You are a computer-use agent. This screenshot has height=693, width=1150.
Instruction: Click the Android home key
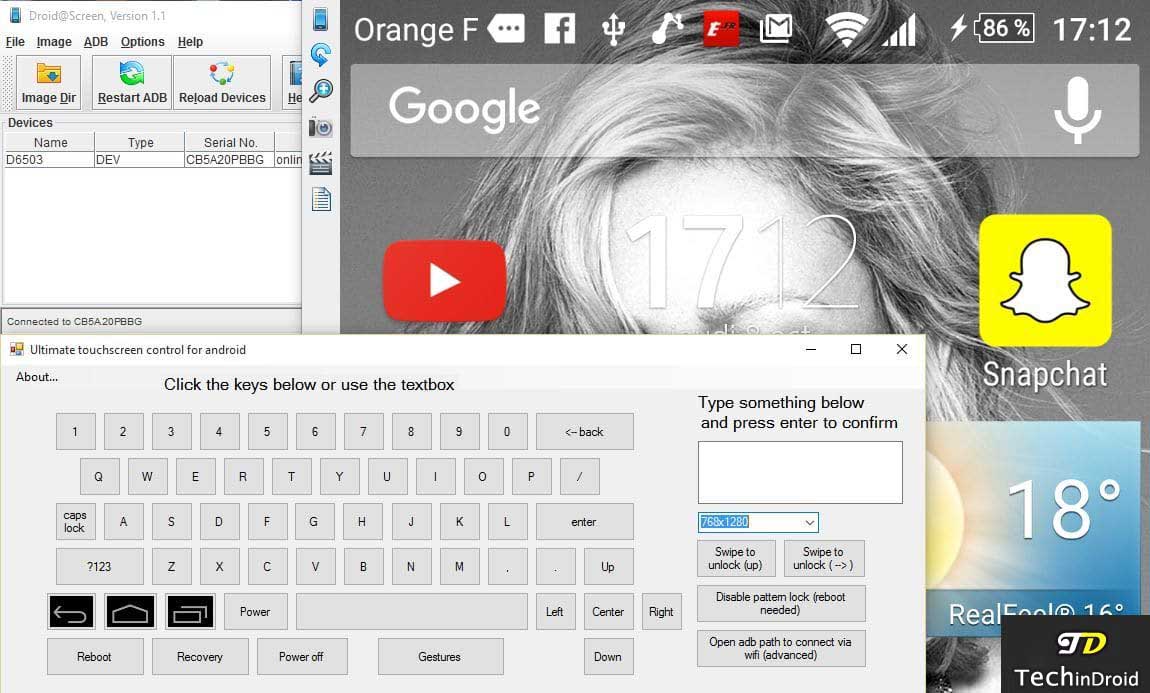click(131, 612)
